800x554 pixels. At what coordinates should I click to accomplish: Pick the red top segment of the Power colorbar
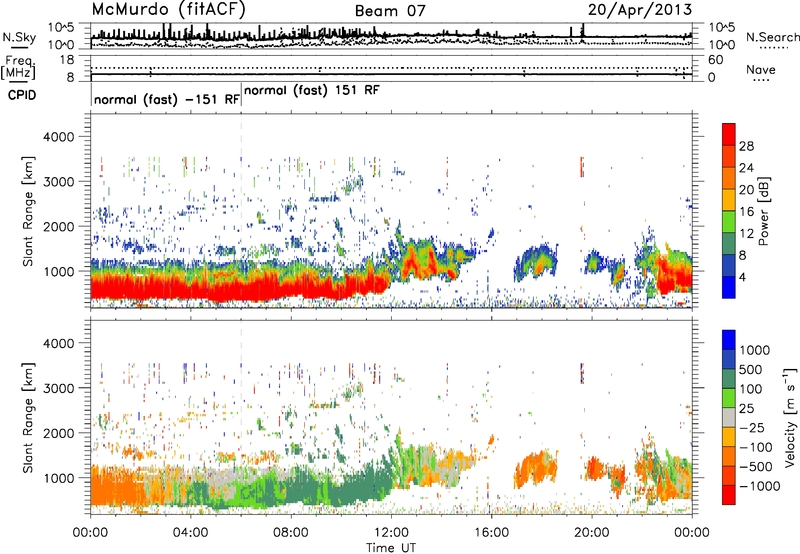729,135
